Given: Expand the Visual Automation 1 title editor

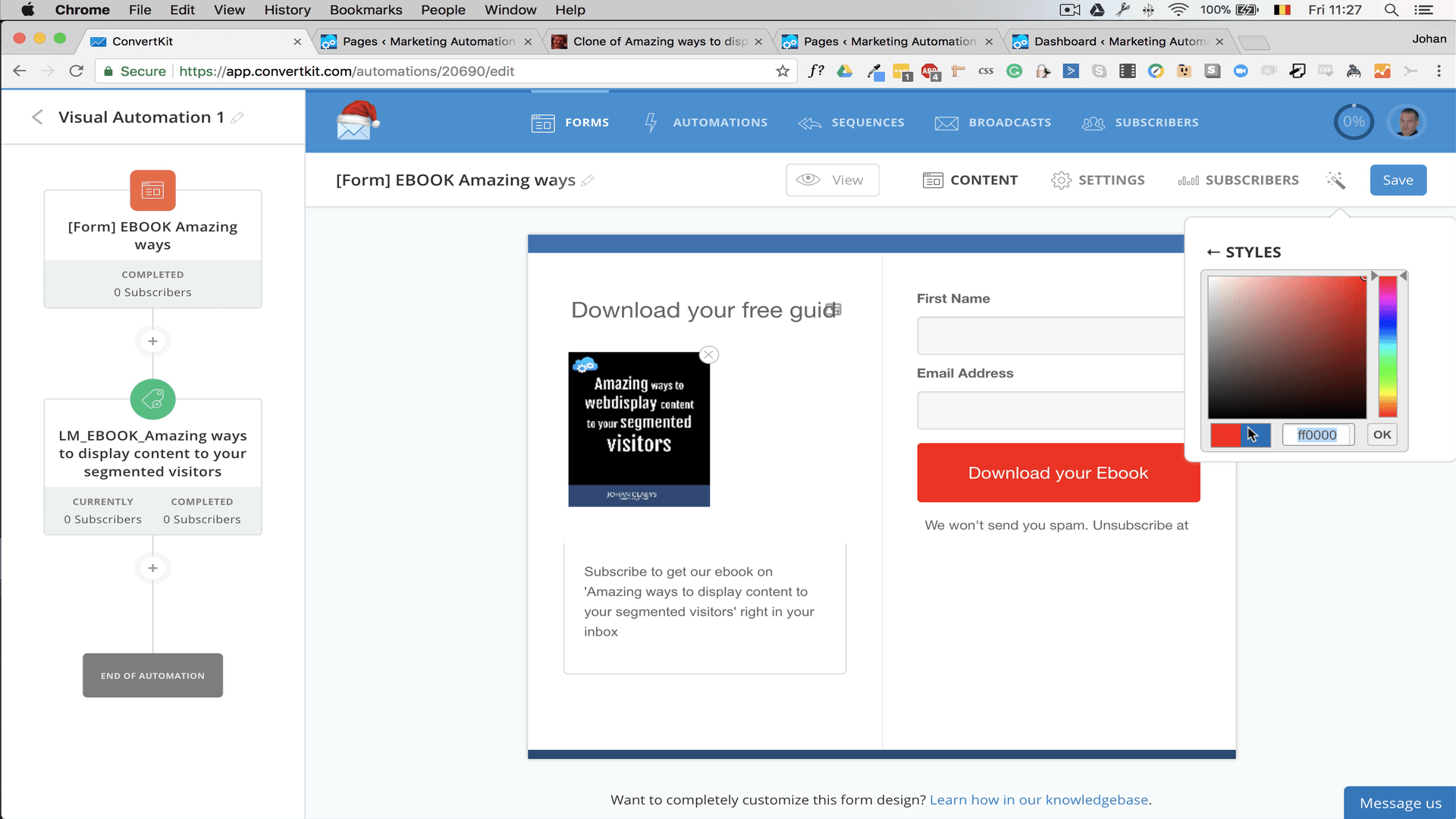Looking at the screenshot, I should tap(237, 117).
